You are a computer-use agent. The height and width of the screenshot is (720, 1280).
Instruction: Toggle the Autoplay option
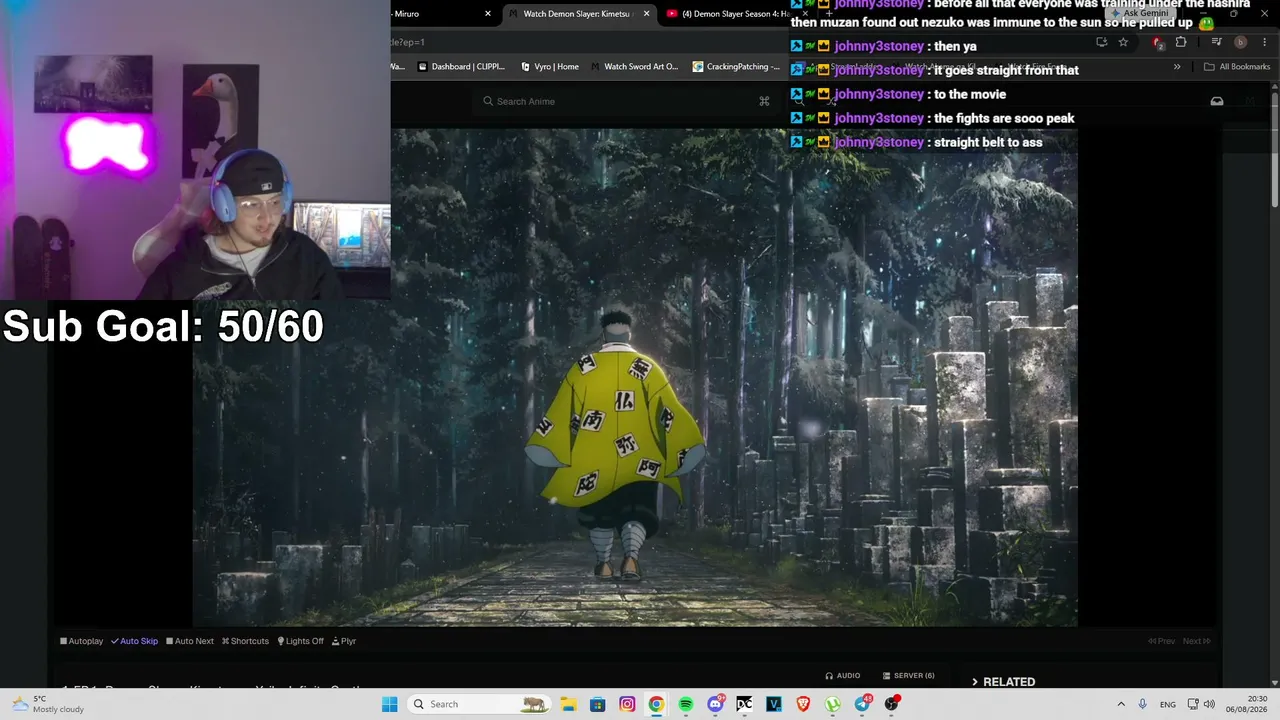pyautogui.click(x=82, y=641)
